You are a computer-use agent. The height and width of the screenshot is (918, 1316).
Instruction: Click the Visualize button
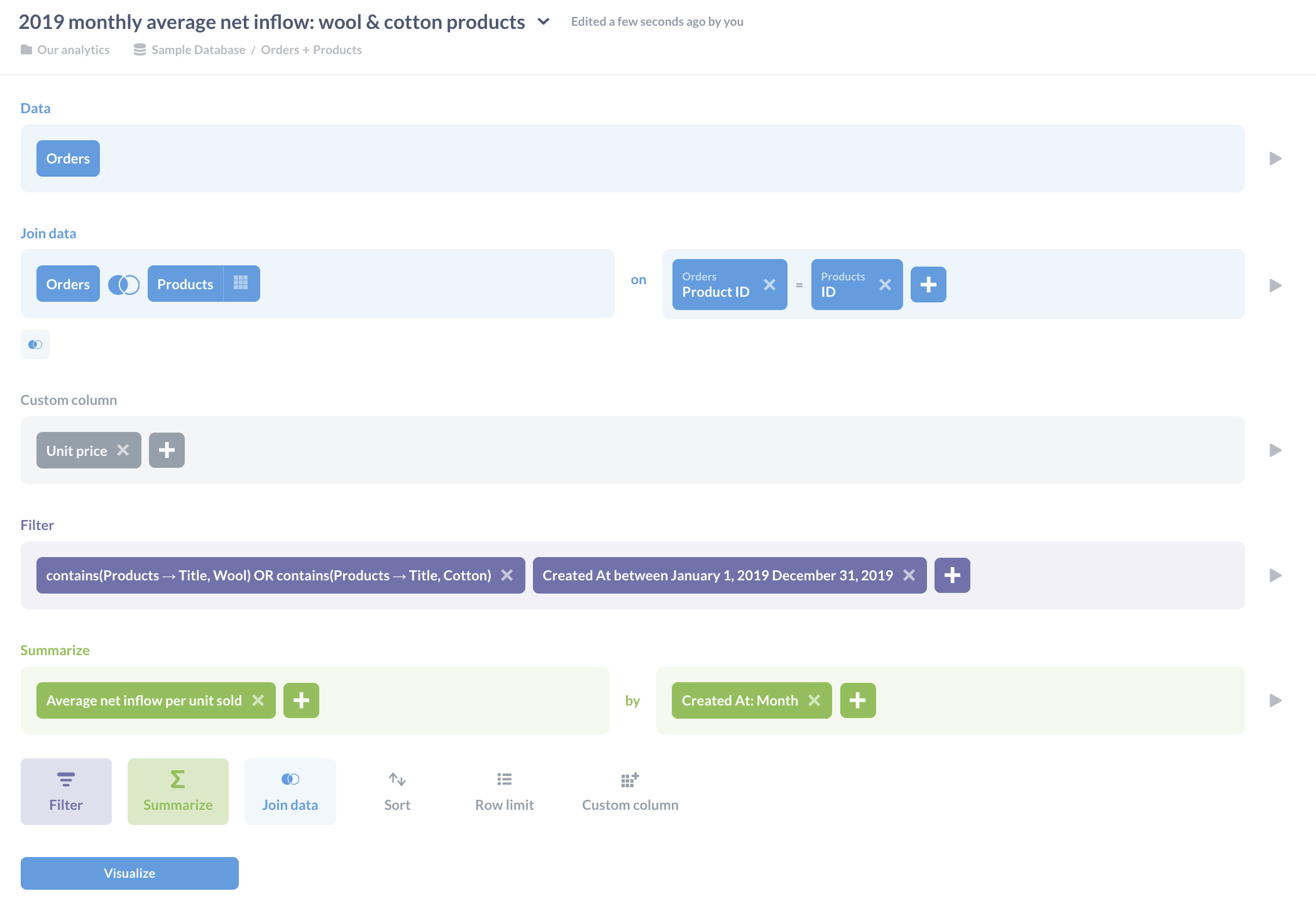(x=129, y=873)
